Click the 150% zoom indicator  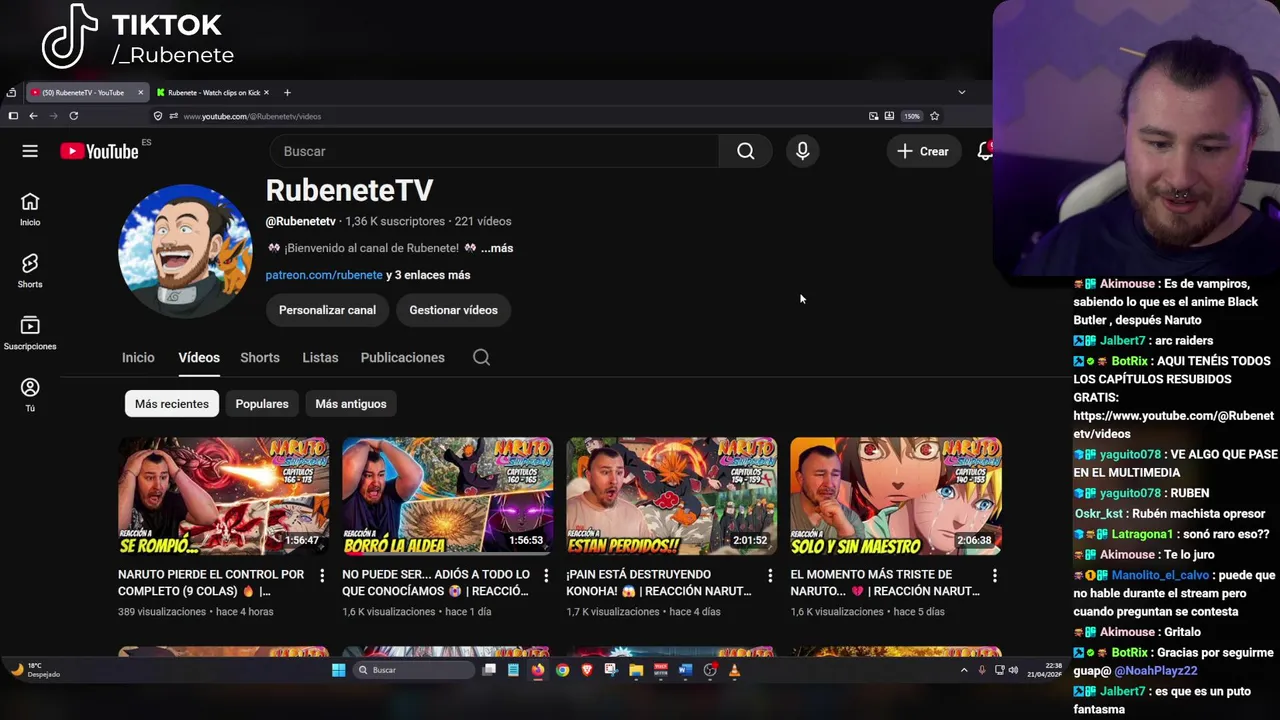click(912, 116)
